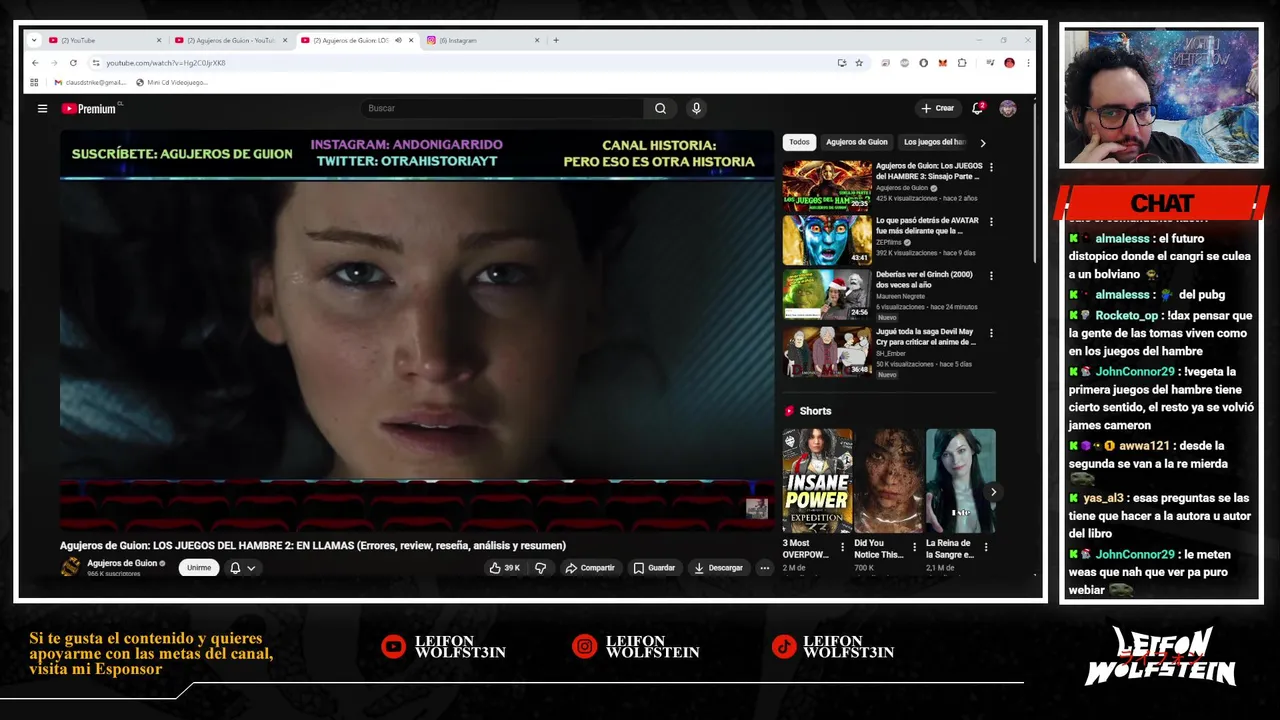The image size is (1280, 720).
Task: Reload the page with the refresh icon
Action: coord(73,63)
